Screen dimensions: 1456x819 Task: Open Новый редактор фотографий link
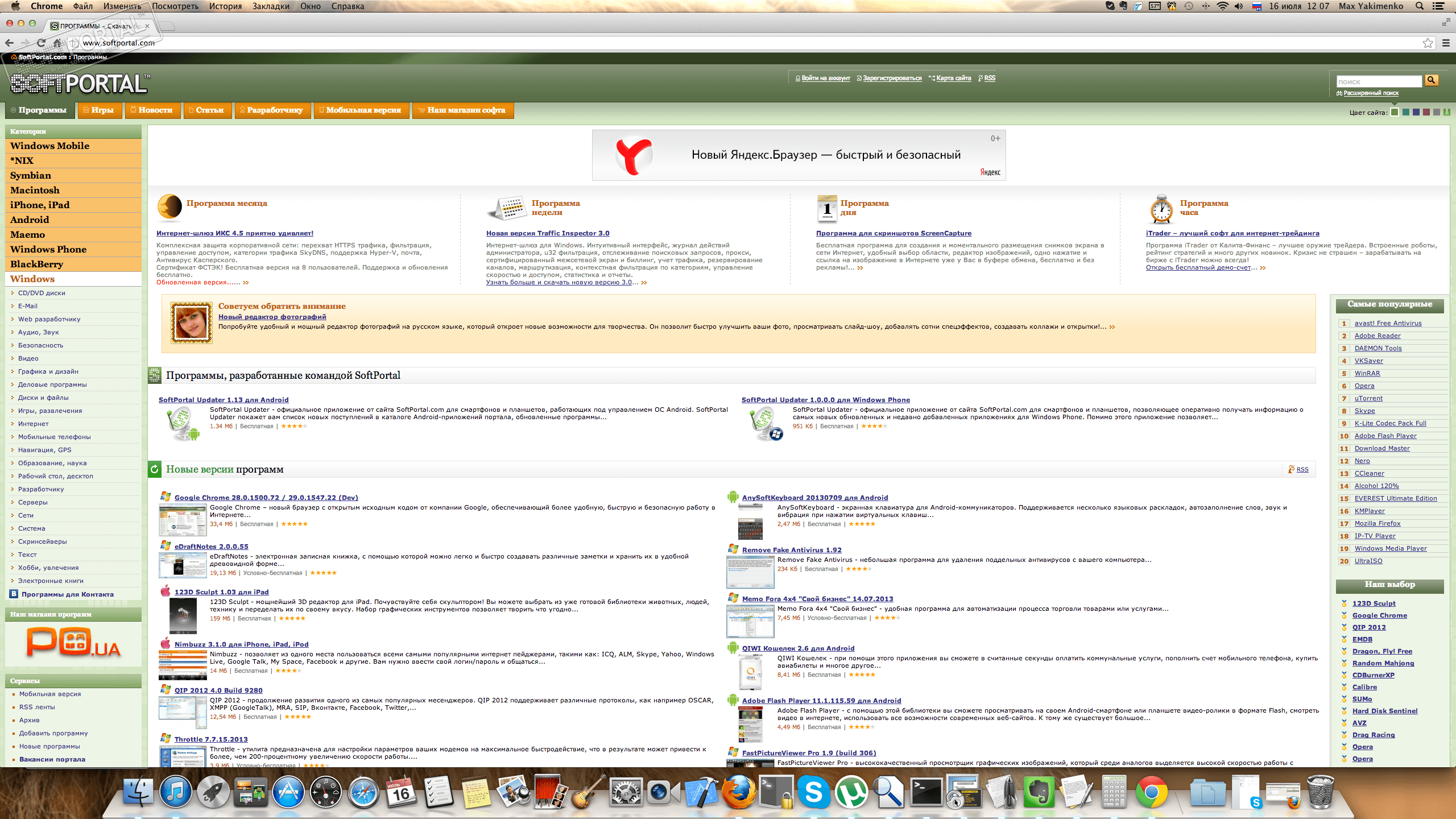point(272,317)
